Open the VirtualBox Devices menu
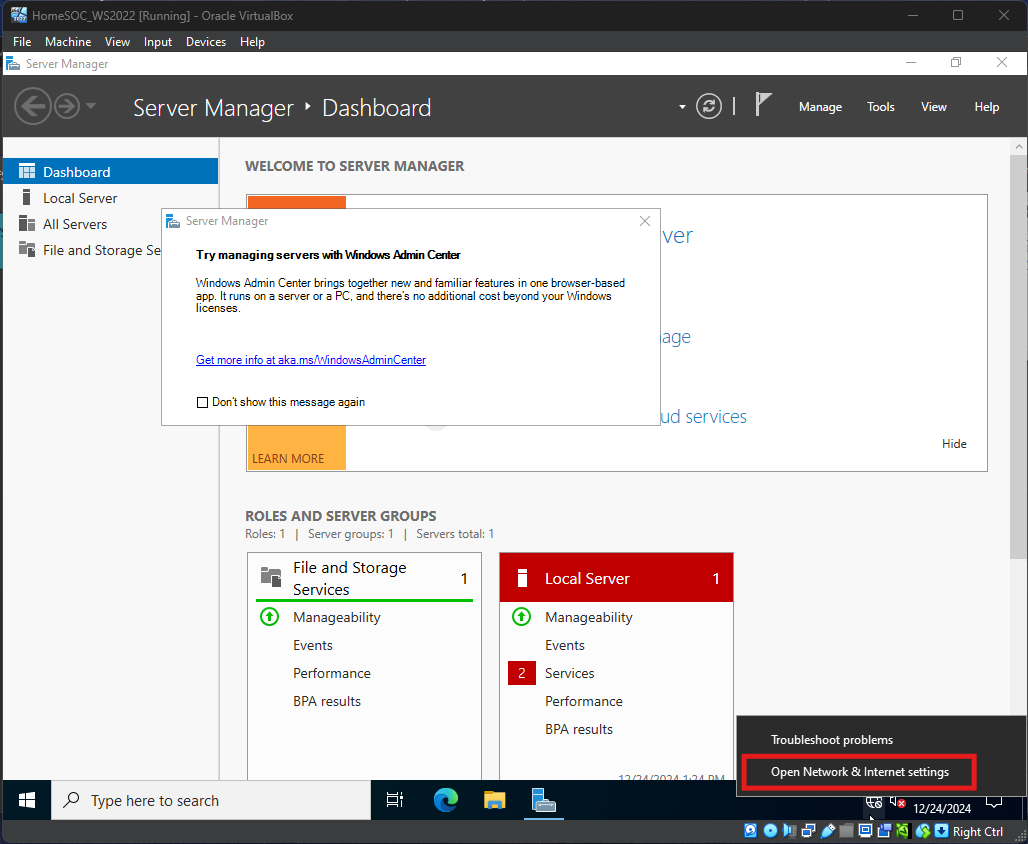 (206, 42)
